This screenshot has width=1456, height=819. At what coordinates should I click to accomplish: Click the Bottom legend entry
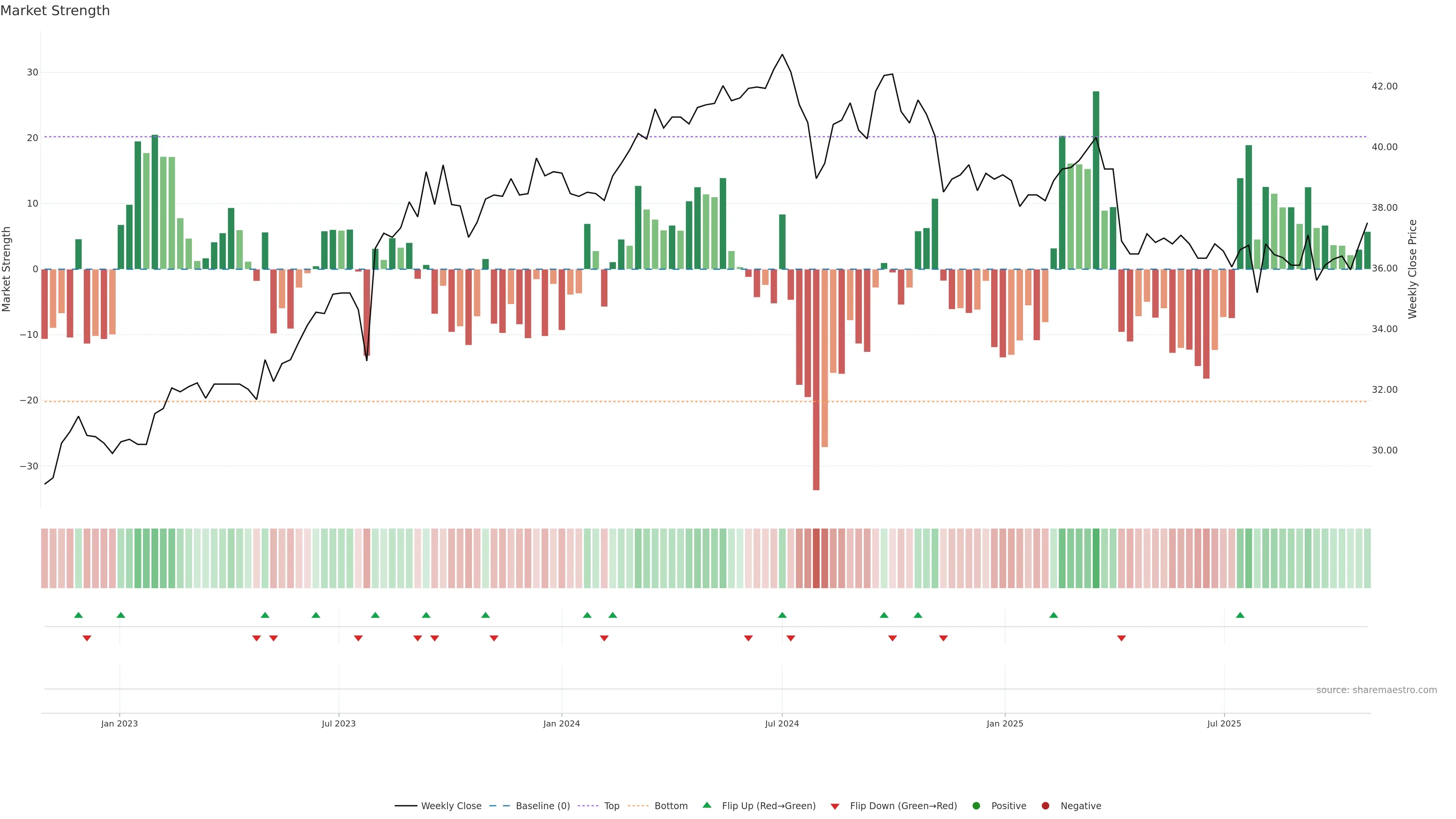tap(670, 805)
